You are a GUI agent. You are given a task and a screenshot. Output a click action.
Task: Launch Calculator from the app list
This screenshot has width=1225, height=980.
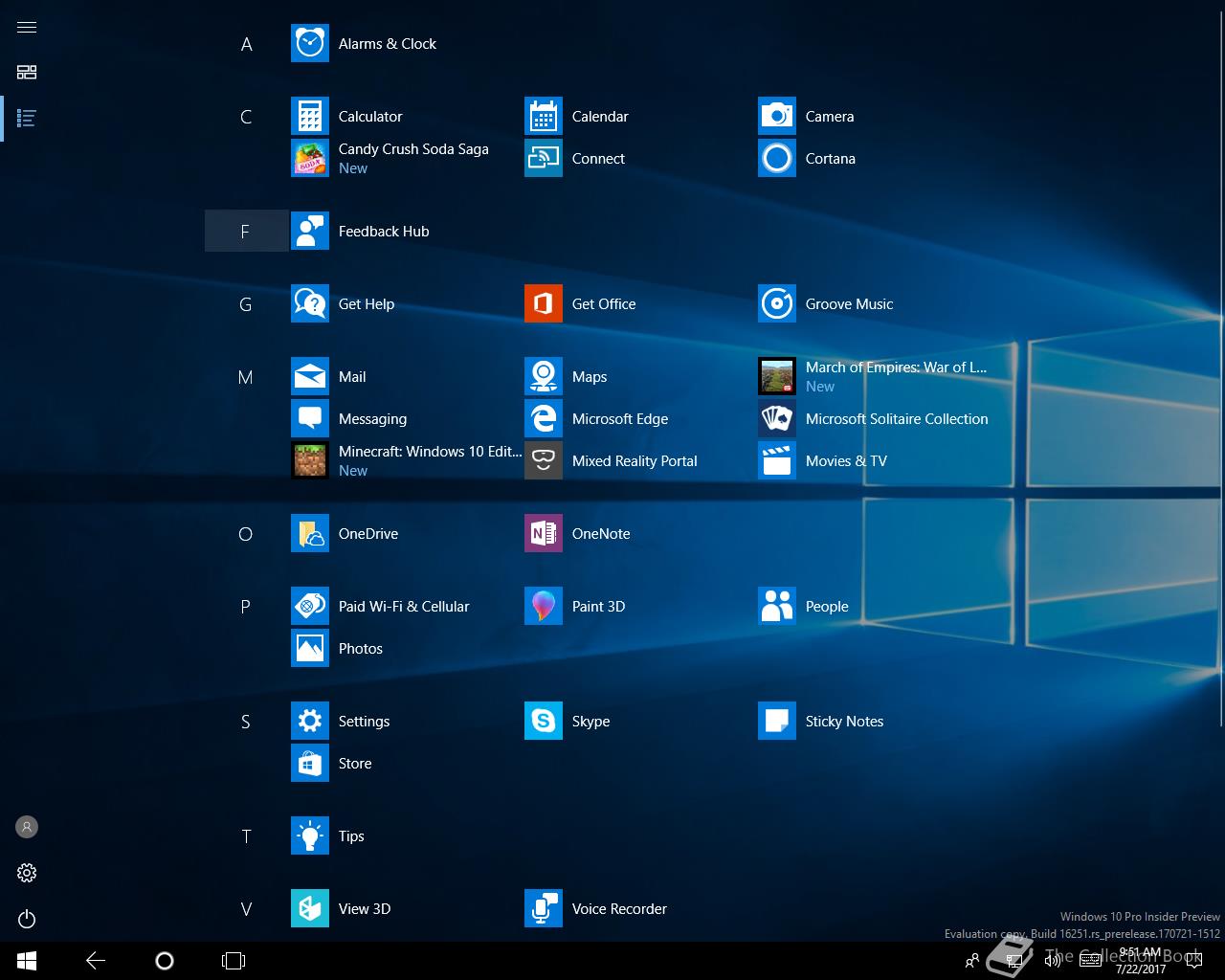pyautogui.click(x=310, y=117)
